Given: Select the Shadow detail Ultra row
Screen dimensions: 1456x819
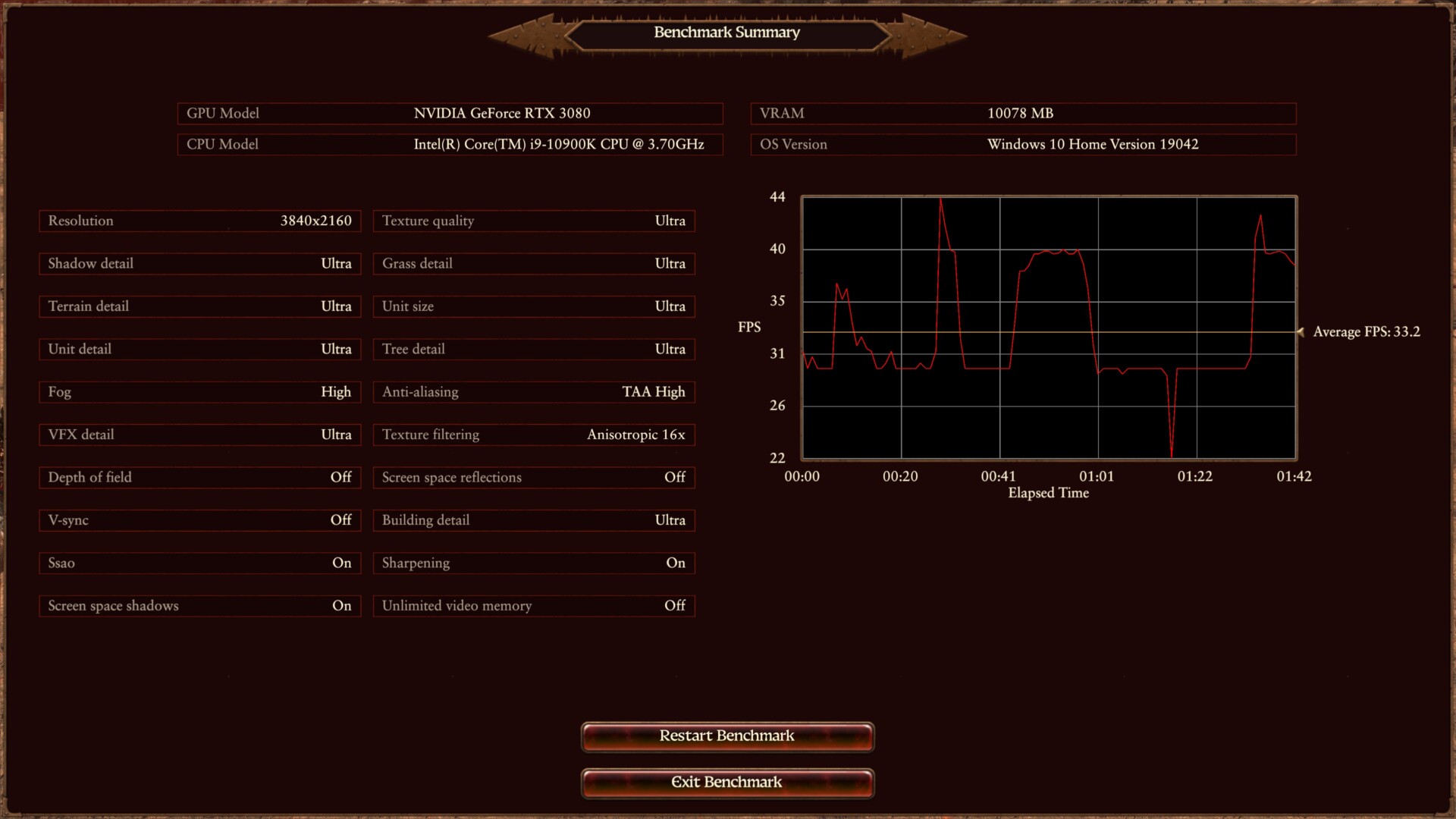Looking at the screenshot, I should tap(199, 263).
